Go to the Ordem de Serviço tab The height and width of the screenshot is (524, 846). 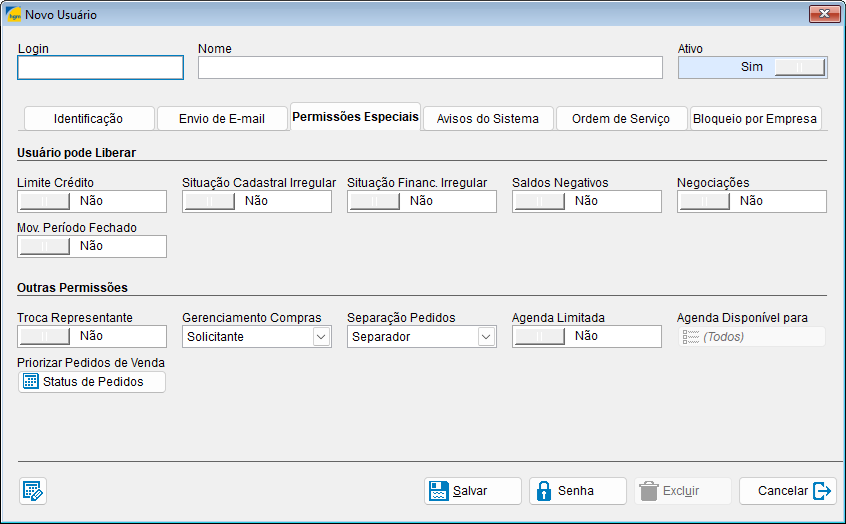click(621, 118)
